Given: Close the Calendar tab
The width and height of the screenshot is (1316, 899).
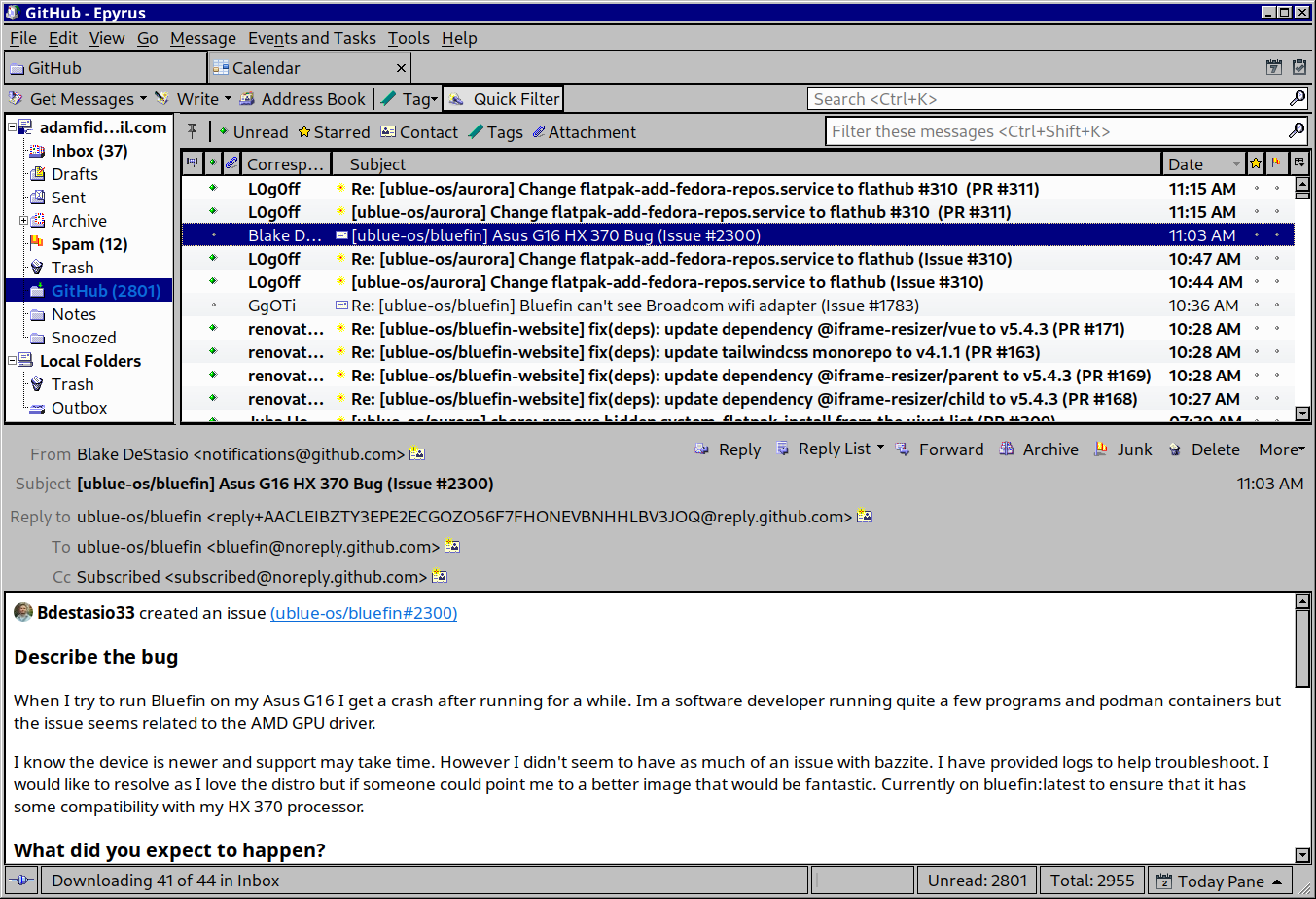Looking at the screenshot, I should pyautogui.click(x=401, y=68).
